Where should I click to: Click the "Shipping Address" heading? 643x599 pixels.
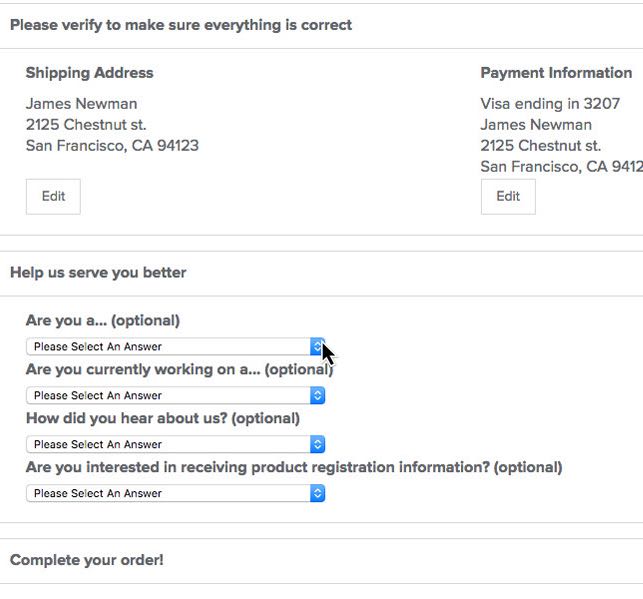click(x=89, y=73)
